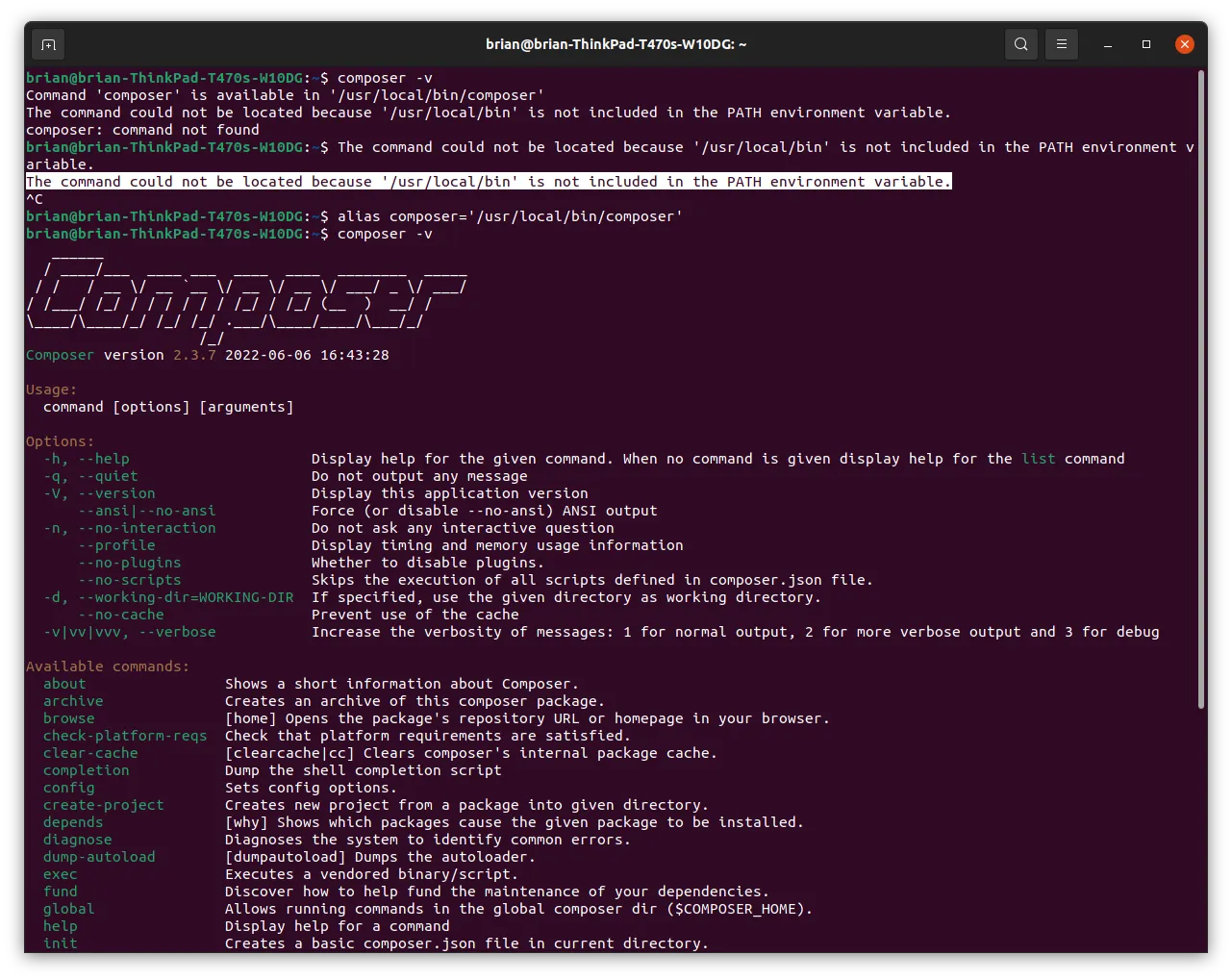
Task: Click the 'exec' command name
Action: (x=61, y=874)
